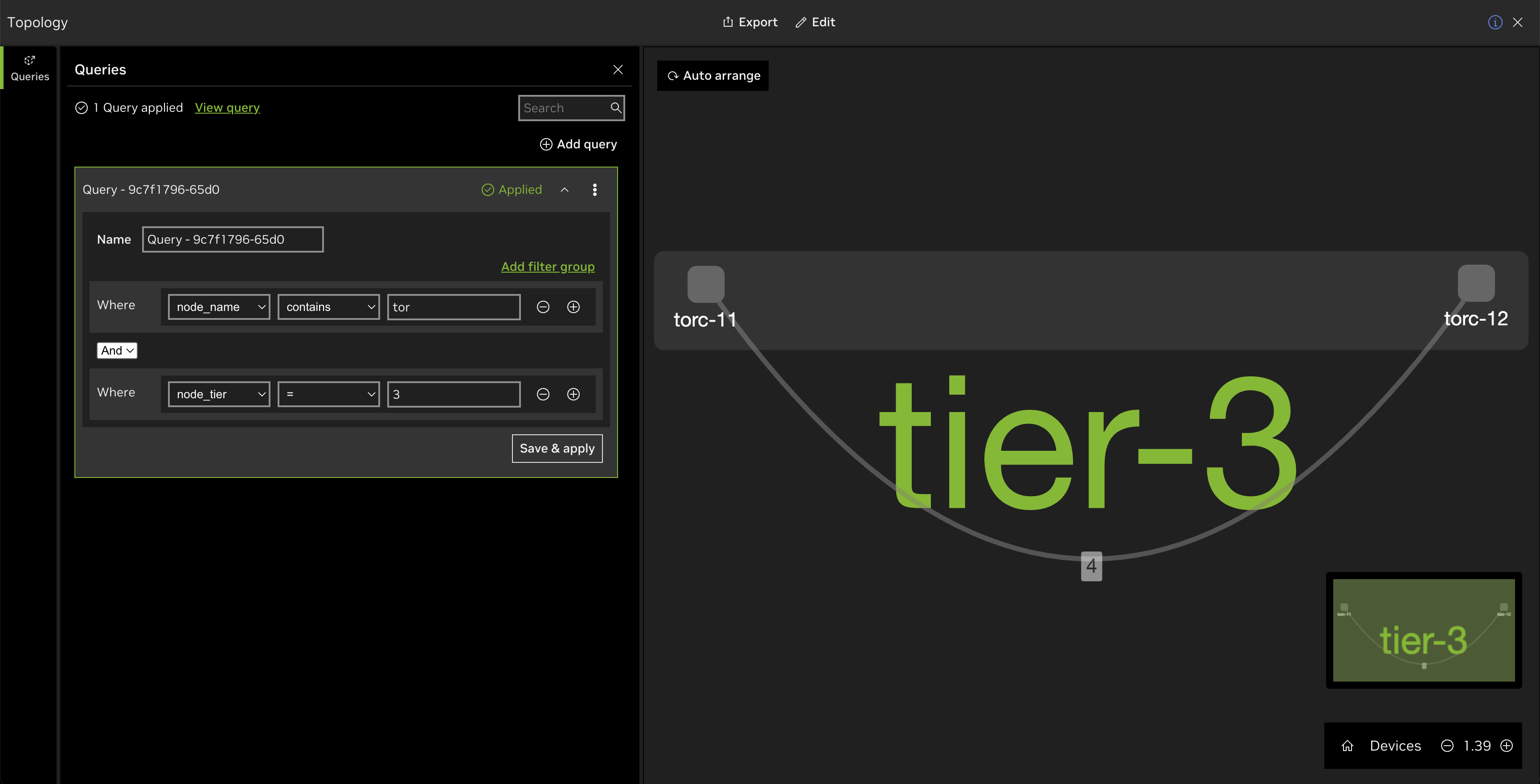Remove the node_name filter row
1540x784 pixels.
(543, 306)
